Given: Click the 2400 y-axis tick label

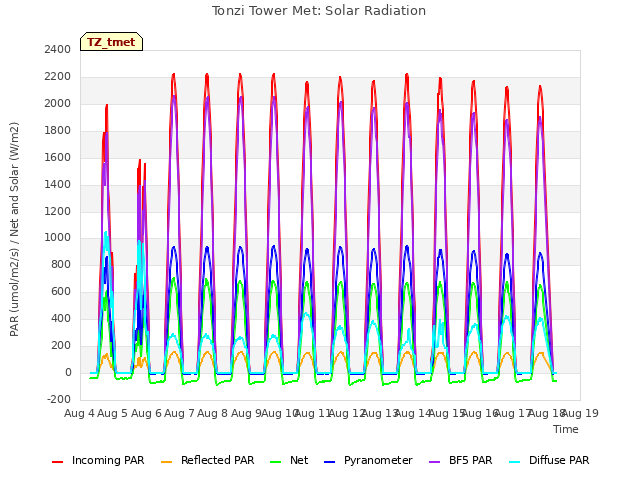Looking at the screenshot, I should pyautogui.click(x=58, y=49).
